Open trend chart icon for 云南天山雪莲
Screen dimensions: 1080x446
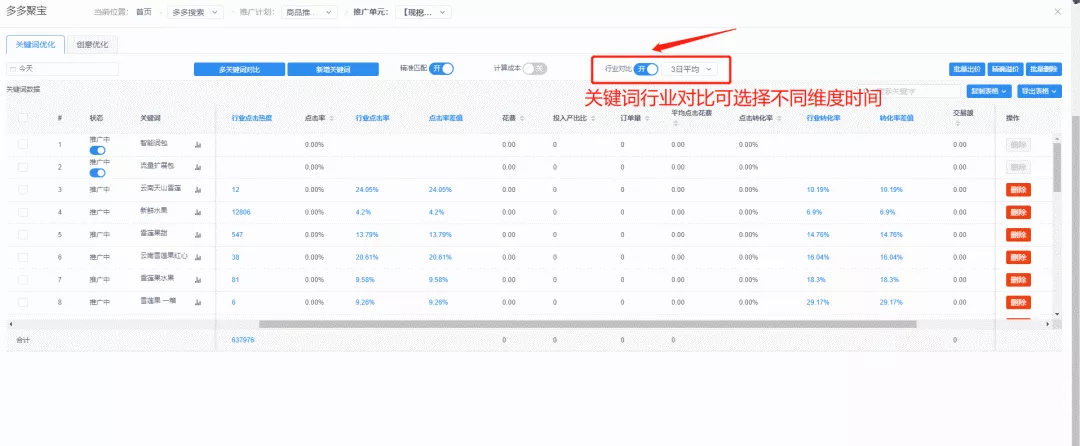[x=198, y=190]
